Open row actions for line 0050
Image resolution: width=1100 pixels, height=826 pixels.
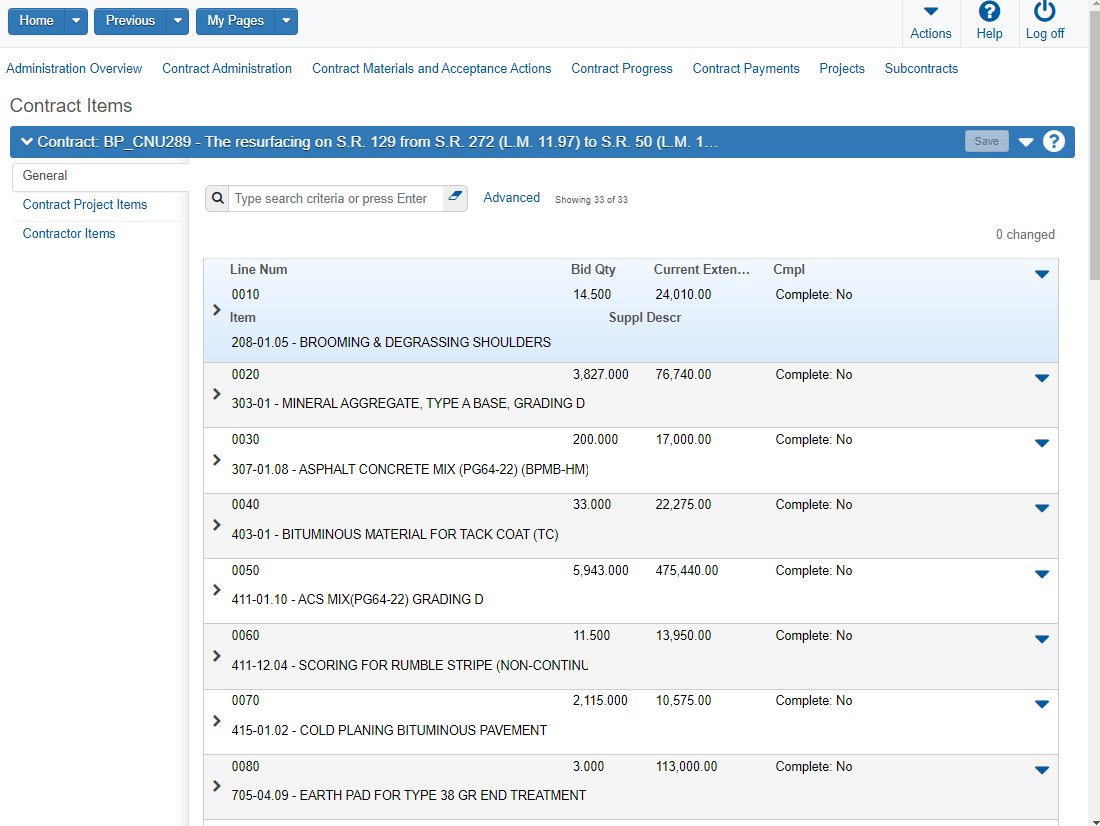pyautogui.click(x=1041, y=574)
